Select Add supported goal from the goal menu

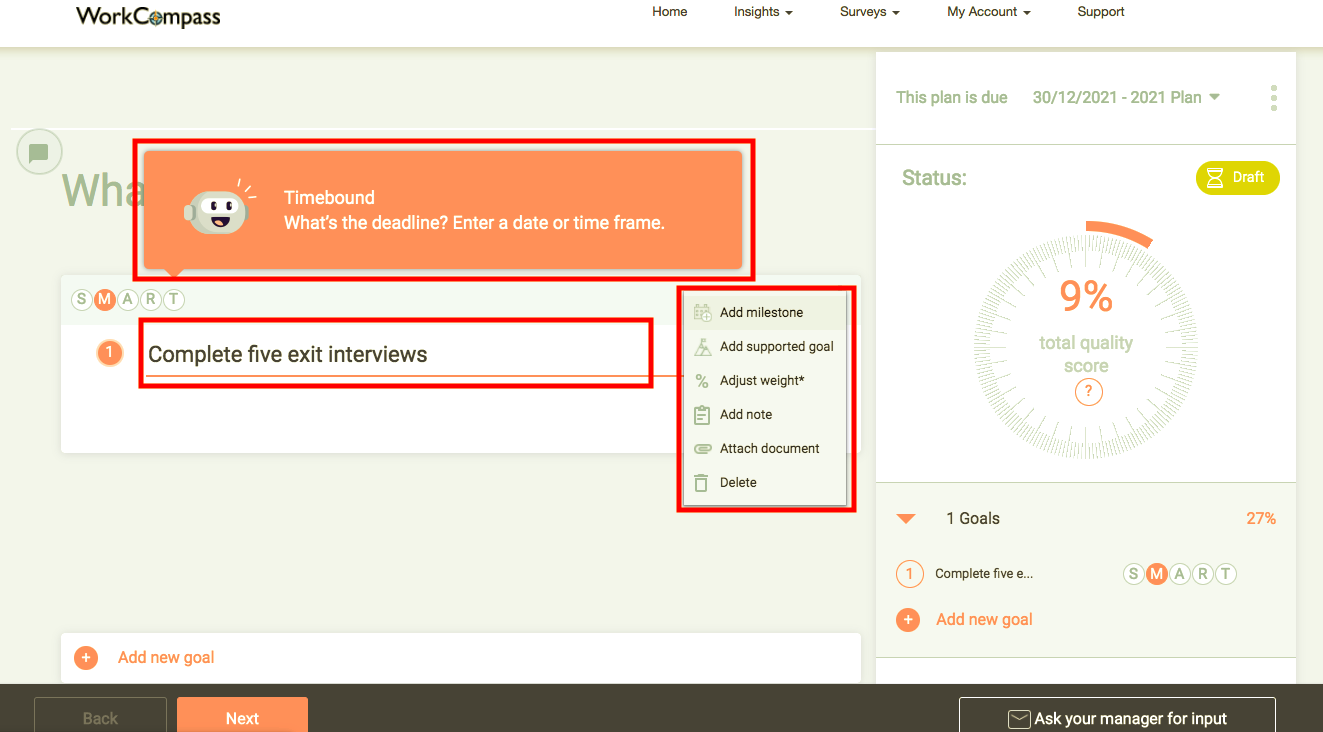pos(778,346)
